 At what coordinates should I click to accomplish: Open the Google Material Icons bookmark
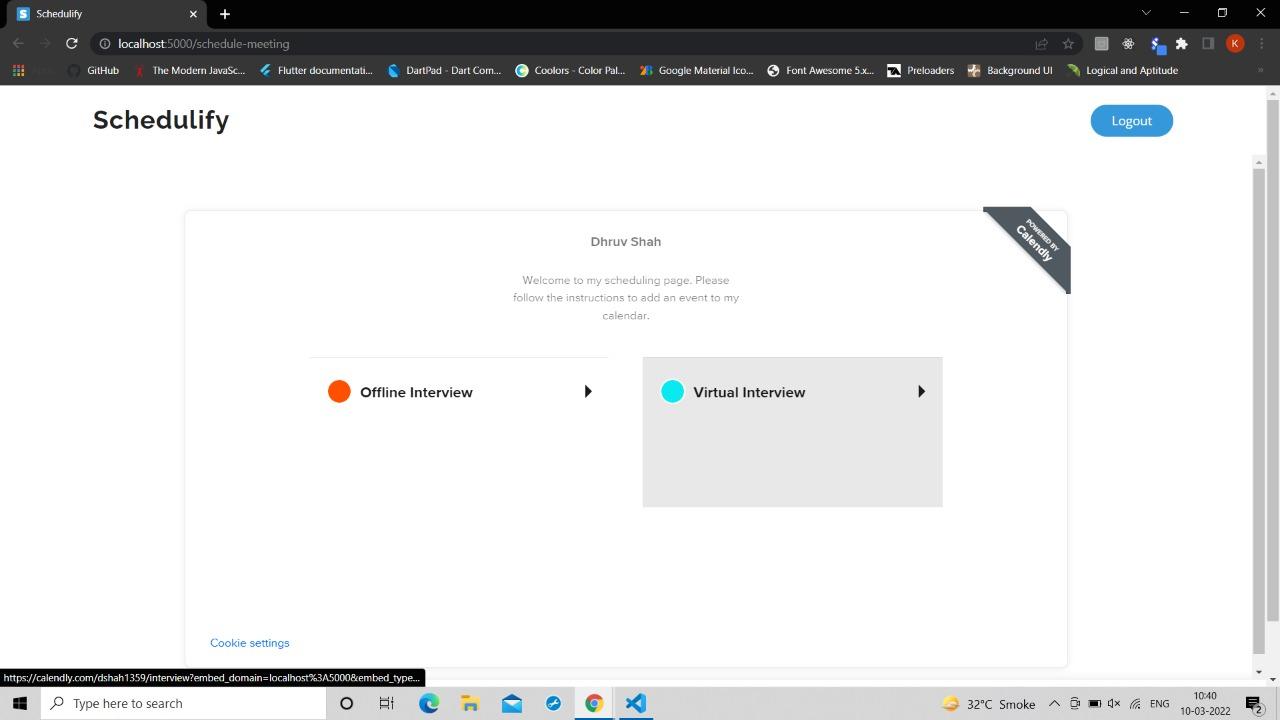696,70
